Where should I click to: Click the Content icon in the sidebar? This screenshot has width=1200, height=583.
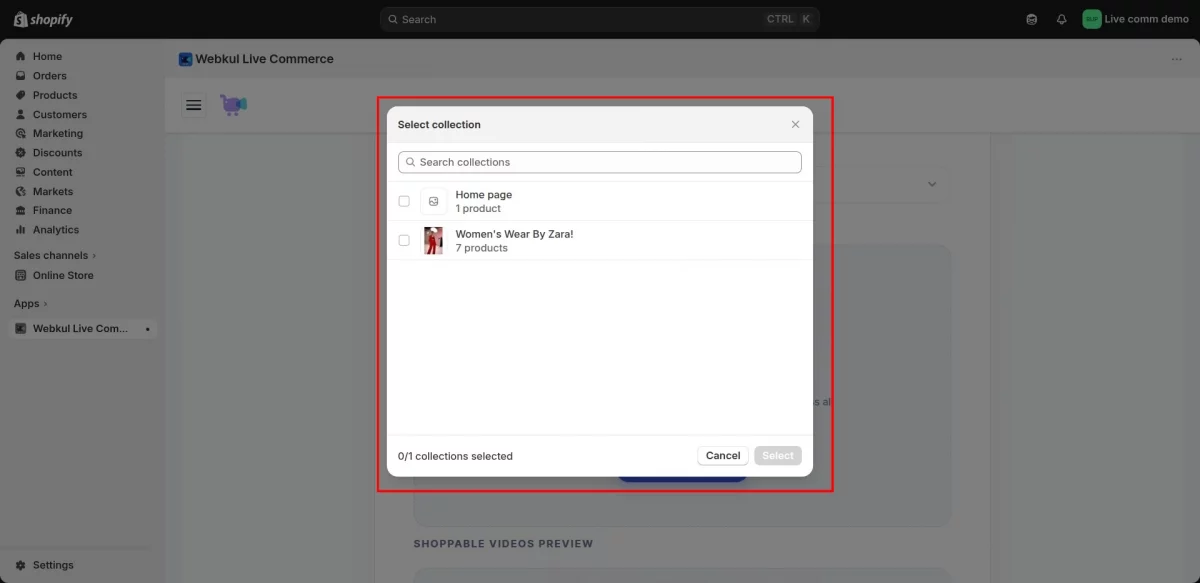(21, 172)
